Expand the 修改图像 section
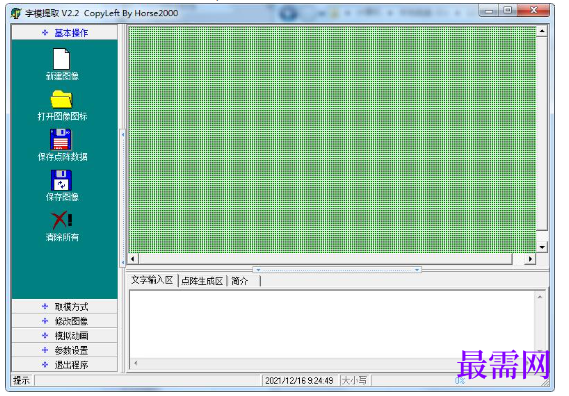 point(65,321)
